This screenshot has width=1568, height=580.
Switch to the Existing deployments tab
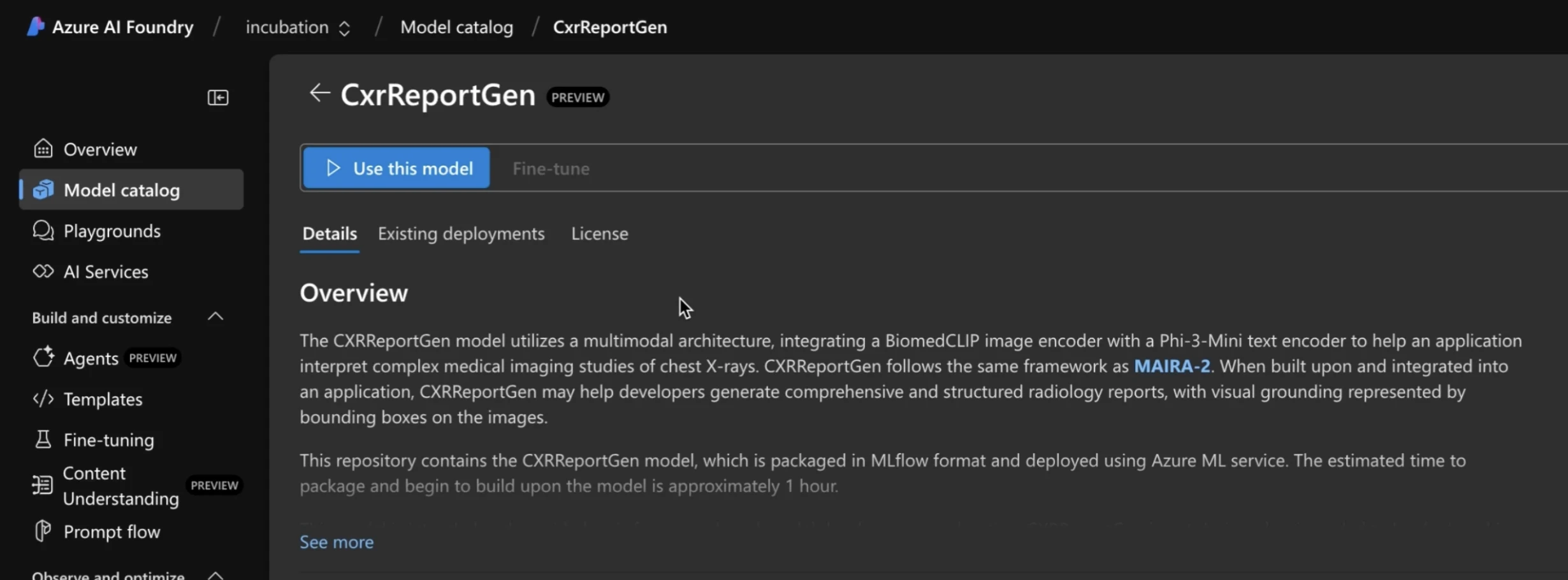461,233
